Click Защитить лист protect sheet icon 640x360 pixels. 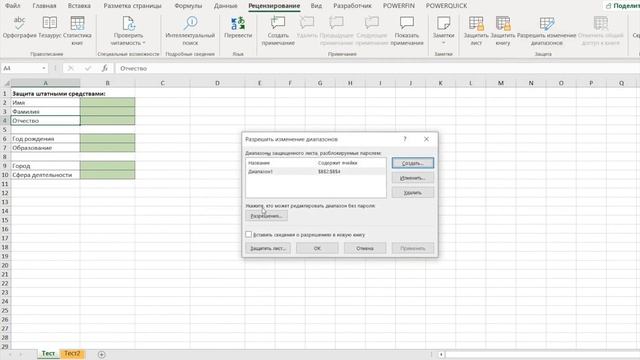[476, 31]
